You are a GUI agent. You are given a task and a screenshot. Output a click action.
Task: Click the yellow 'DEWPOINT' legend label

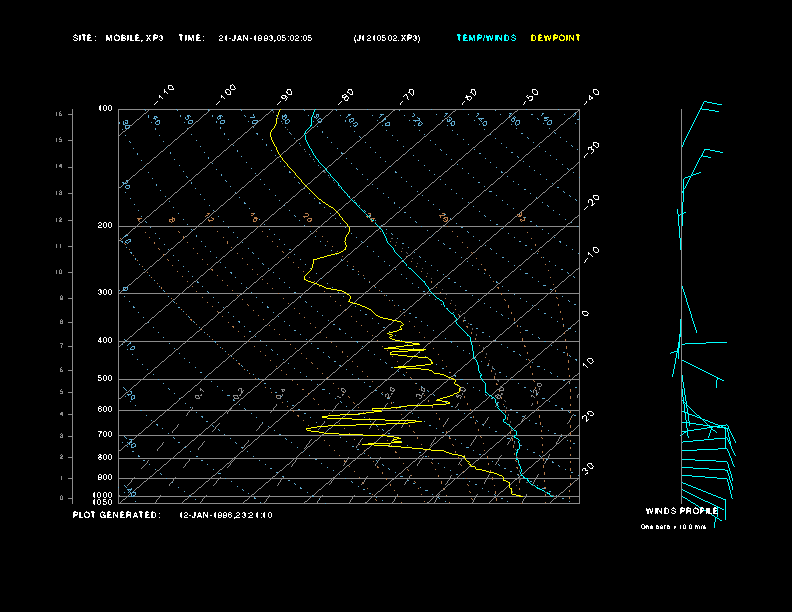[x=556, y=38]
